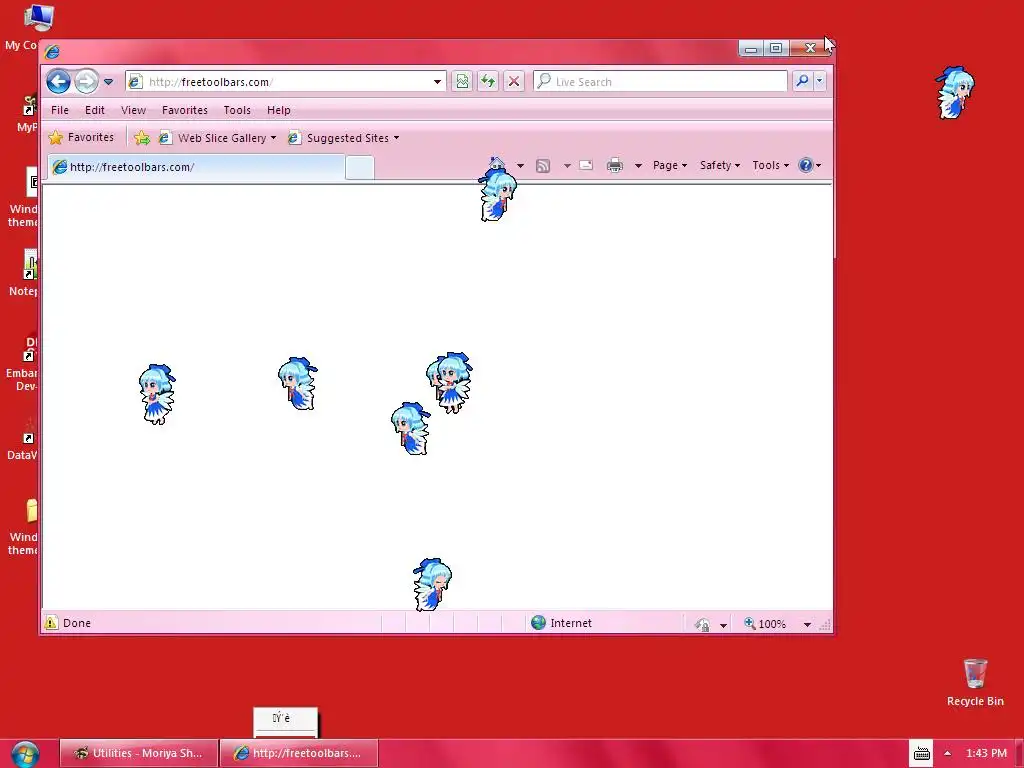Image resolution: width=1024 pixels, height=768 pixels.
Task: Switch to Utilities - Moriya Sh... taskbar button
Action: click(138, 753)
